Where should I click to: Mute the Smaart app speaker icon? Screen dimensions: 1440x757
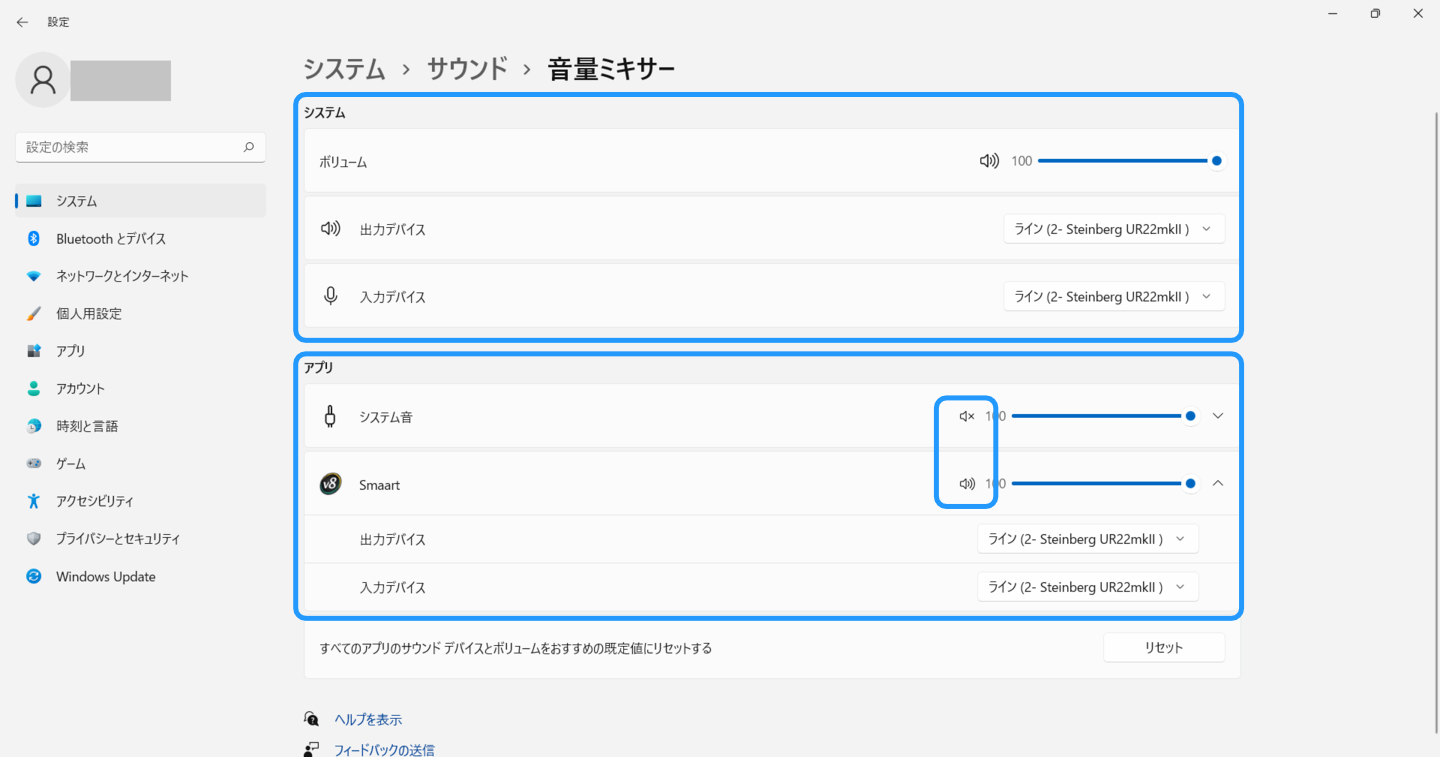966,484
